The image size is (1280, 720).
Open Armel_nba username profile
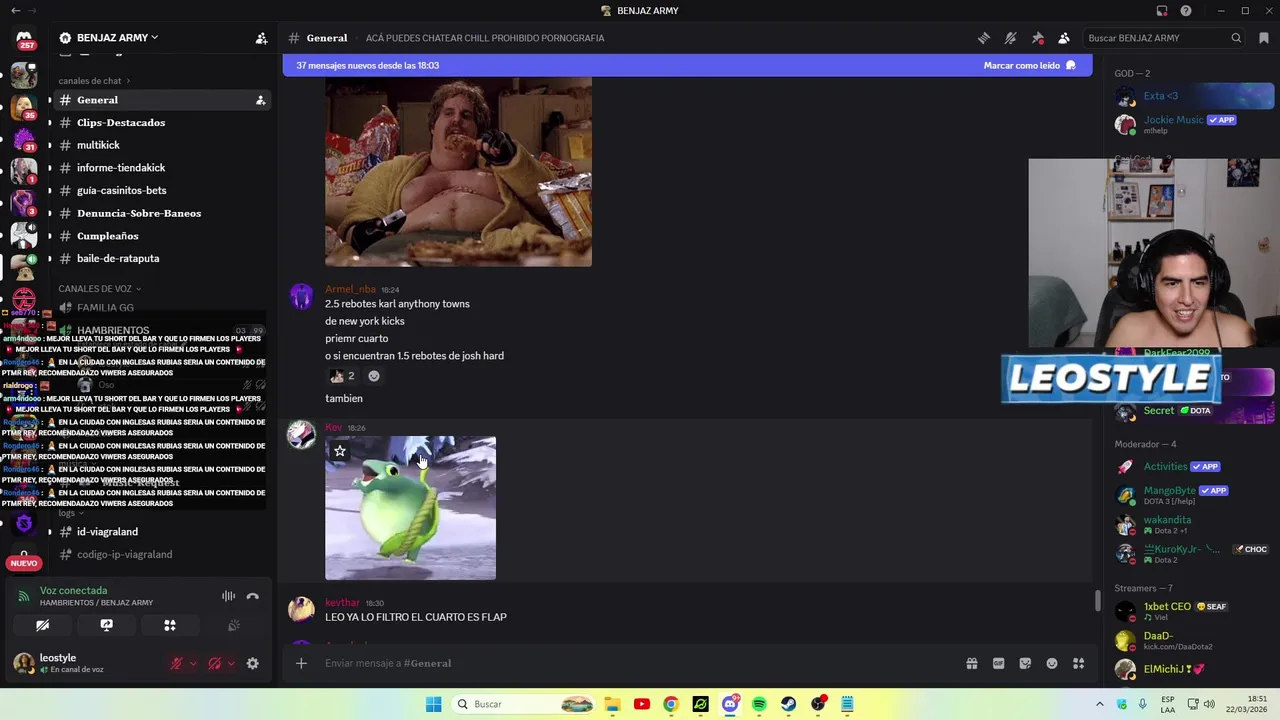click(350, 289)
